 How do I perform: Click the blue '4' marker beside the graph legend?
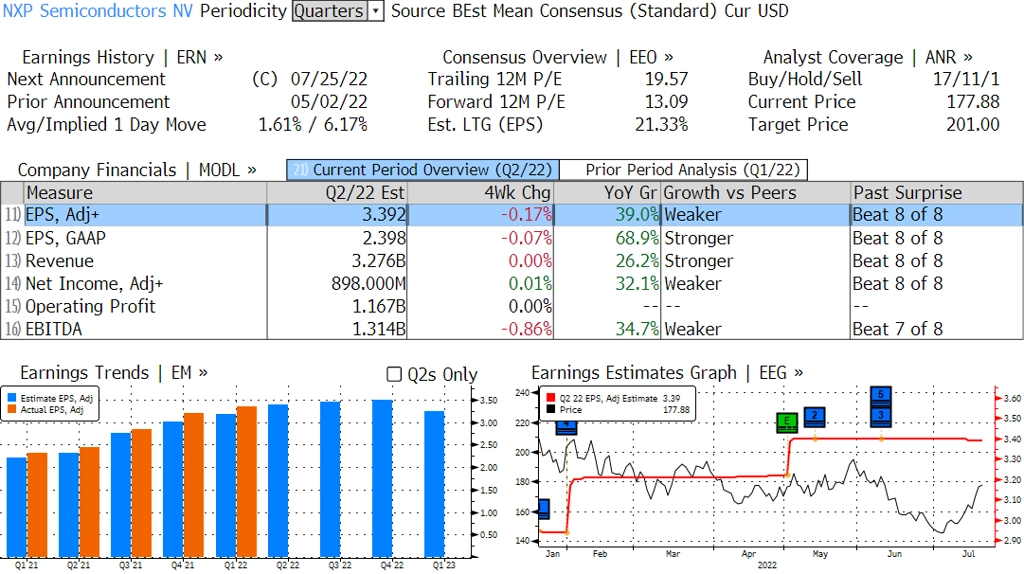click(x=566, y=427)
